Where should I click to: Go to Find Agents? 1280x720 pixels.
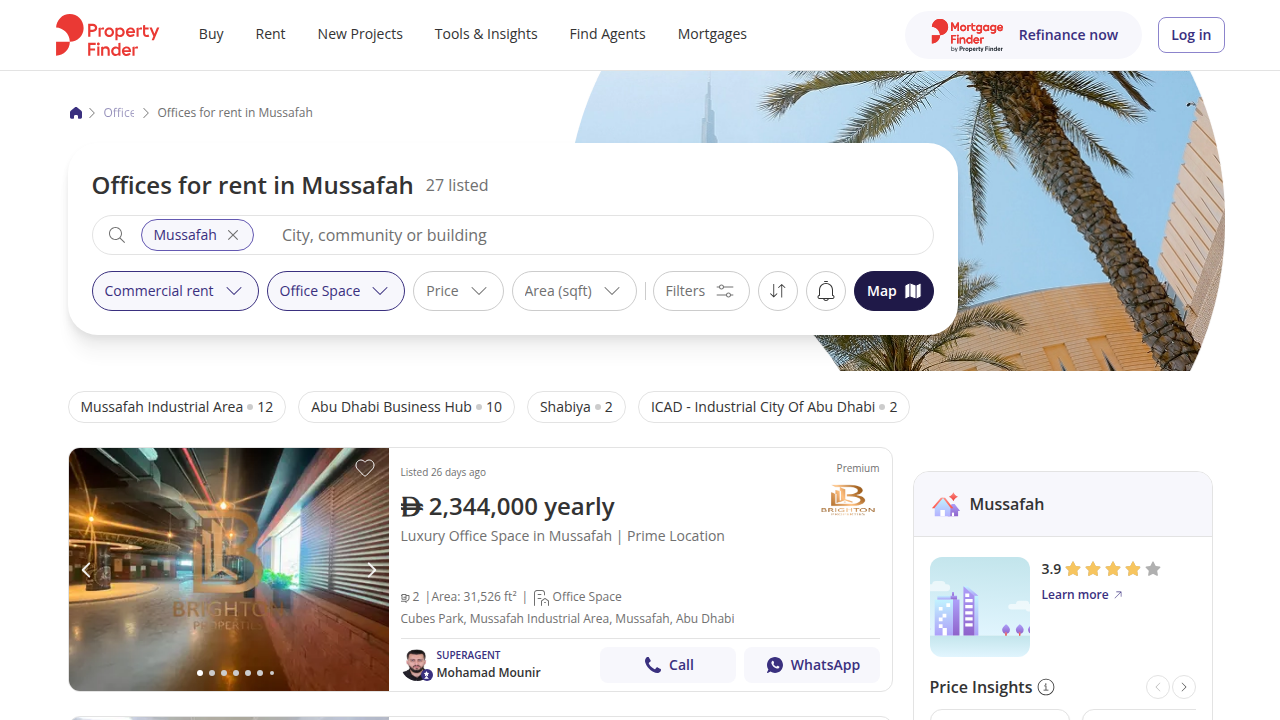click(x=607, y=34)
